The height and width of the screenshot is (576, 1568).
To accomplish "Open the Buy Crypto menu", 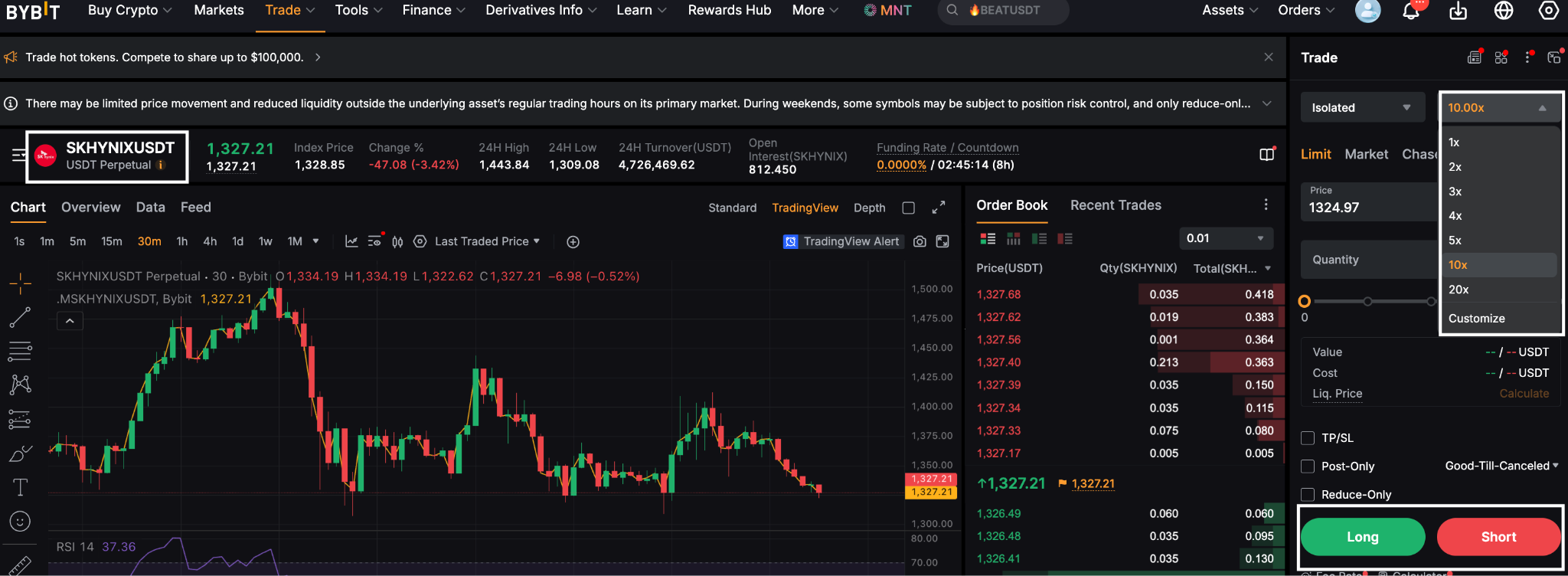I will pyautogui.click(x=129, y=10).
